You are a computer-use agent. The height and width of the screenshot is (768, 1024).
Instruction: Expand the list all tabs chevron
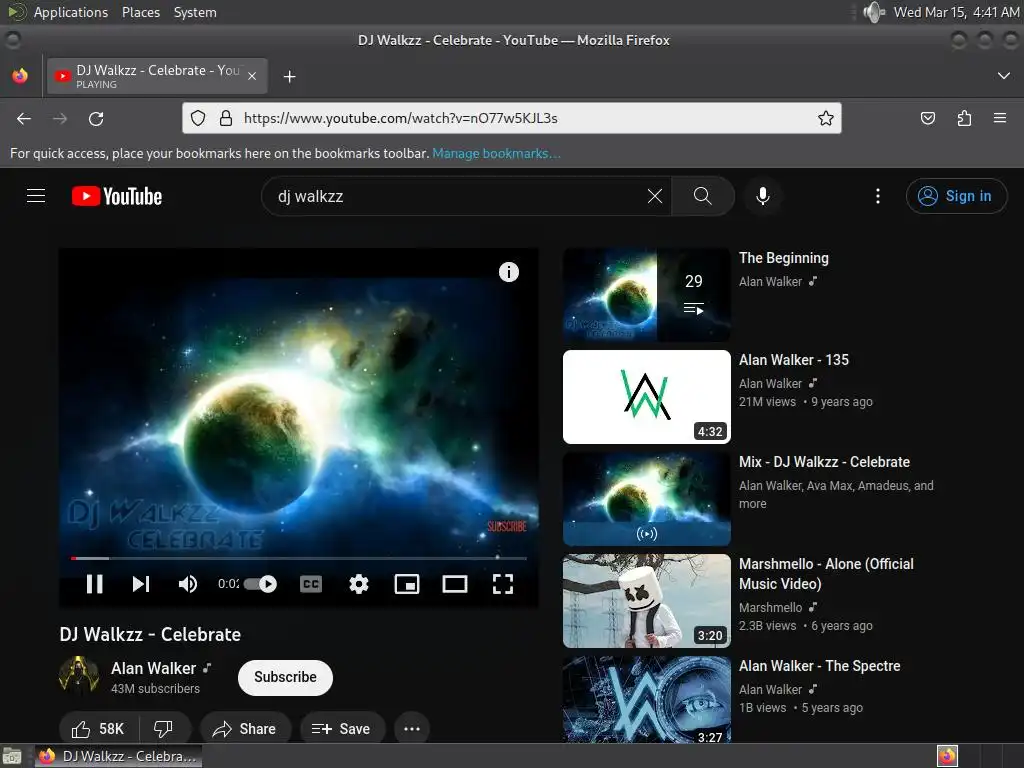pos(1004,76)
